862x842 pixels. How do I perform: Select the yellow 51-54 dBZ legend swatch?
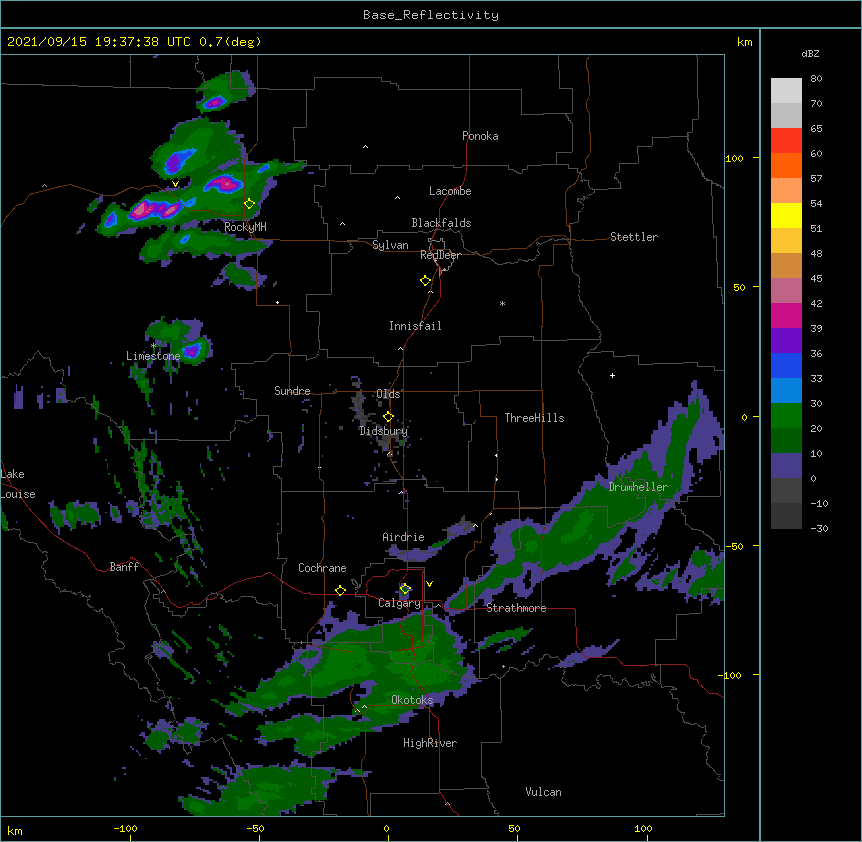pos(786,215)
